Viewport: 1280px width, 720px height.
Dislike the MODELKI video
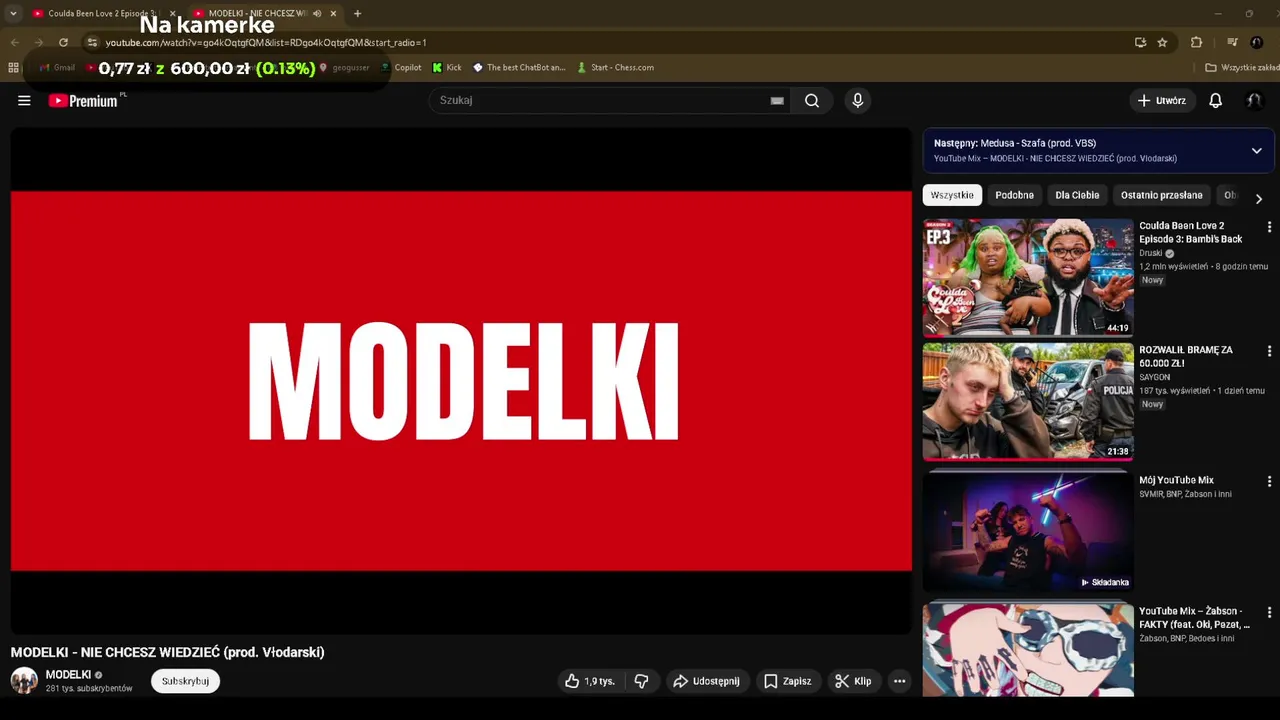[x=641, y=681]
